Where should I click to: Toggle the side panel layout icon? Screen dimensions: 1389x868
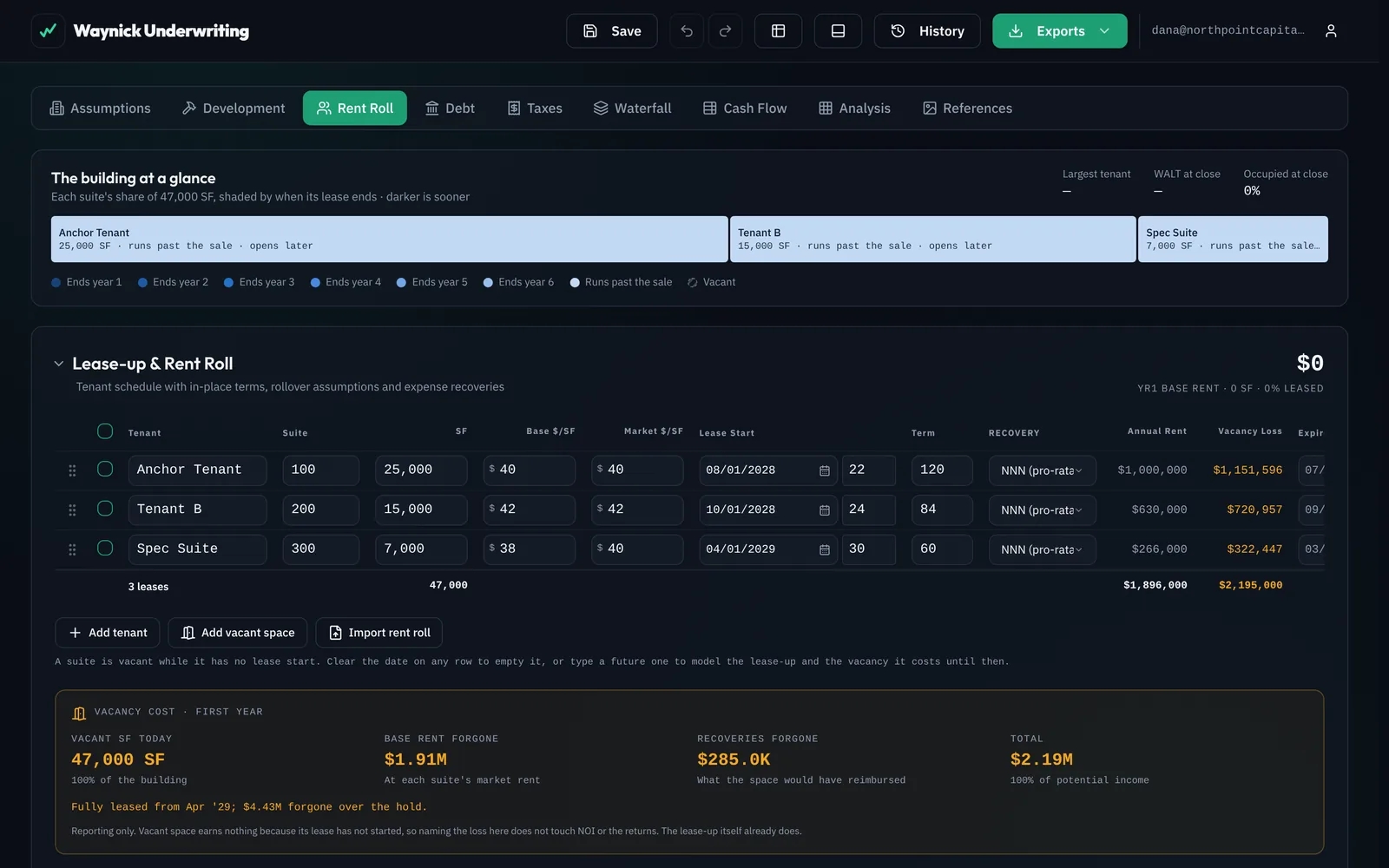pos(778,31)
